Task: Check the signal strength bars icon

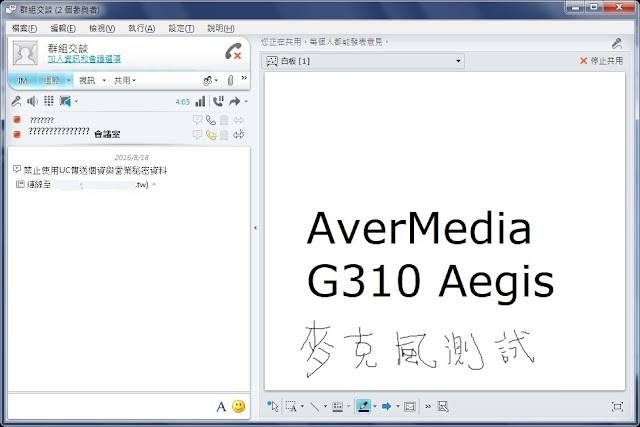Action: click(200, 101)
